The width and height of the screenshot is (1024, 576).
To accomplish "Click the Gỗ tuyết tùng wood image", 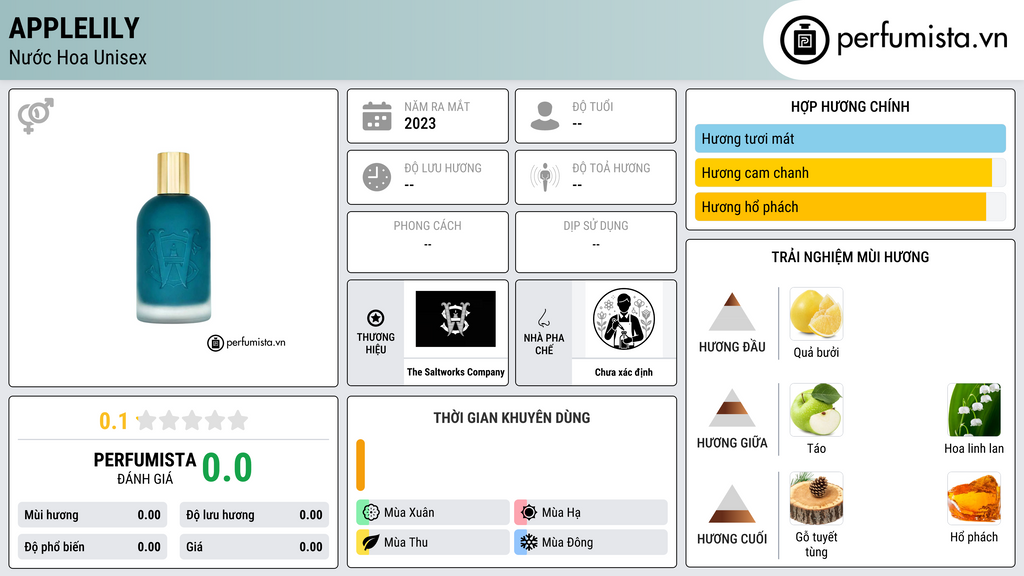I will 816,498.
